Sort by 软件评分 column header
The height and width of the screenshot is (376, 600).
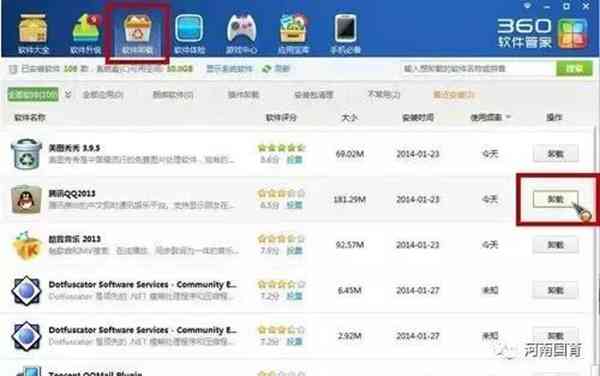point(281,117)
